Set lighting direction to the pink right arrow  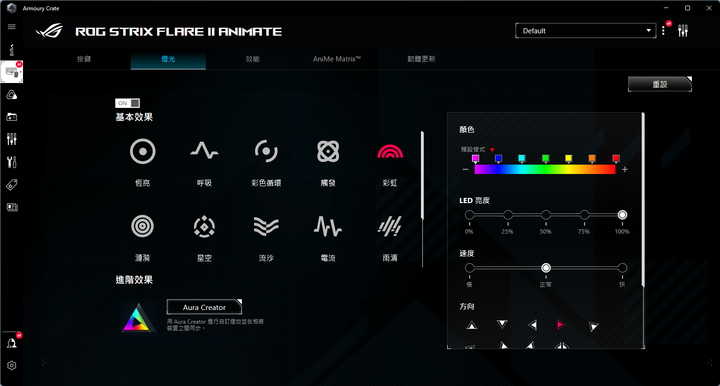[x=560, y=325]
